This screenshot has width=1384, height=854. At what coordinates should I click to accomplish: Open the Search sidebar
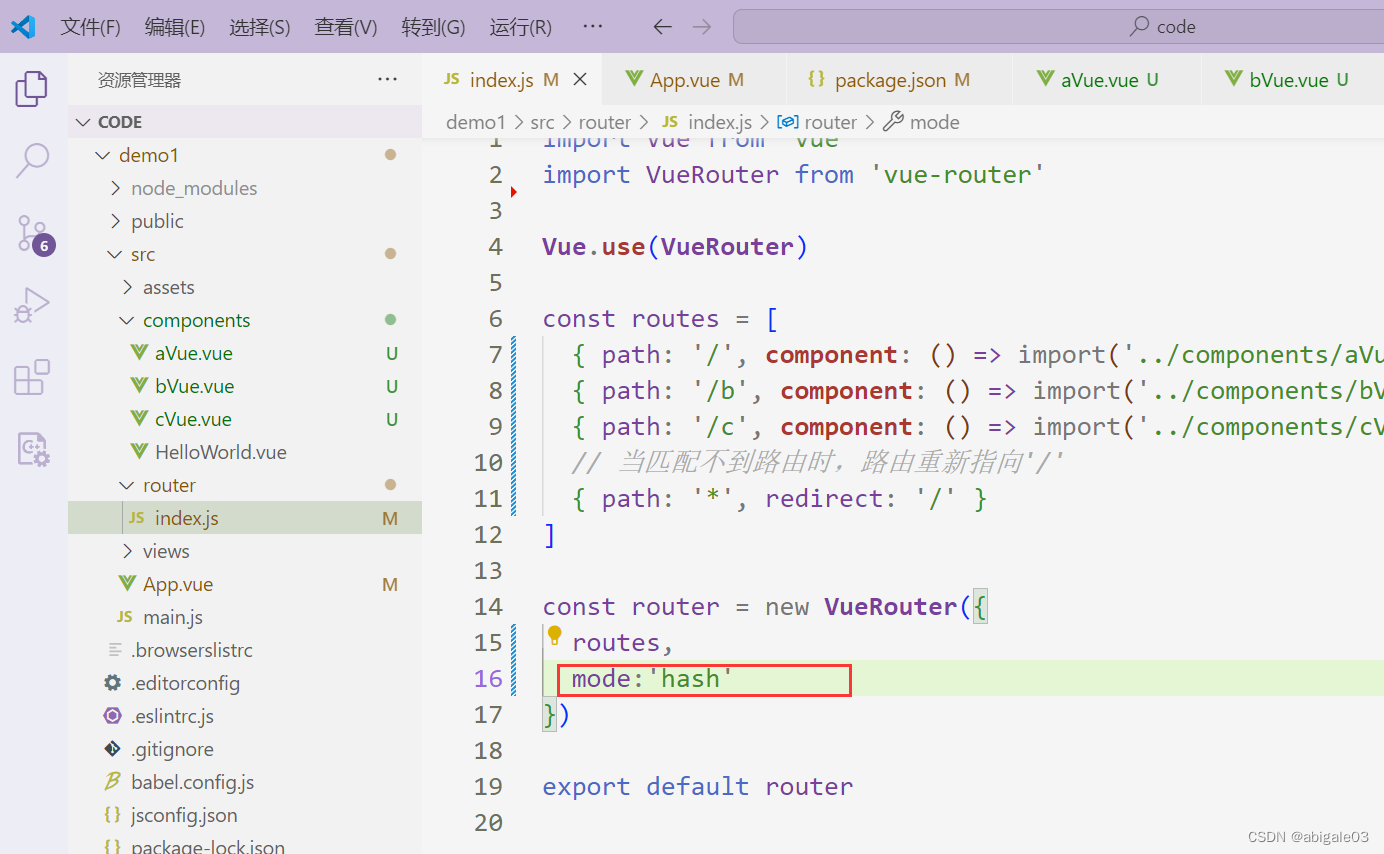[x=31, y=160]
